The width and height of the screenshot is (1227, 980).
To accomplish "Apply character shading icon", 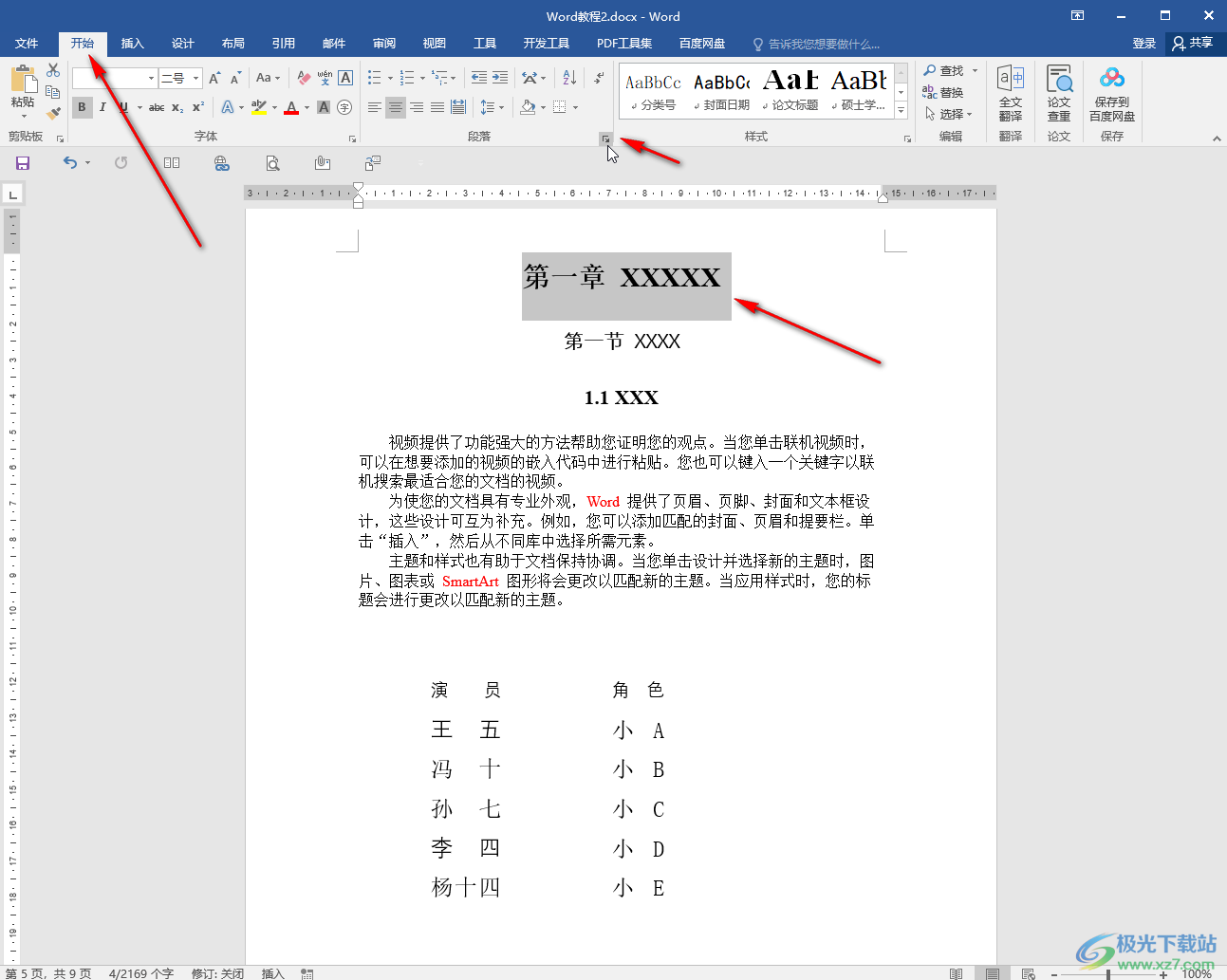I will click(x=324, y=107).
